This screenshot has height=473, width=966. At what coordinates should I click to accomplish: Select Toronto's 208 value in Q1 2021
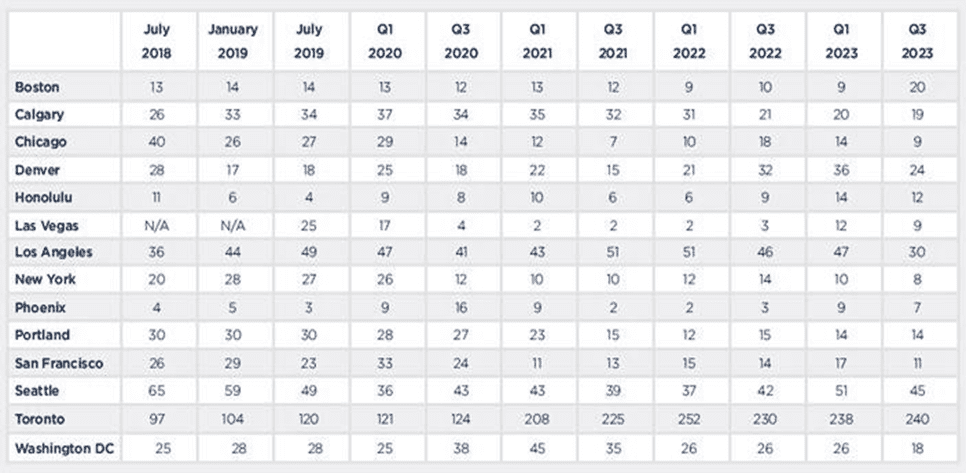click(x=537, y=419)
